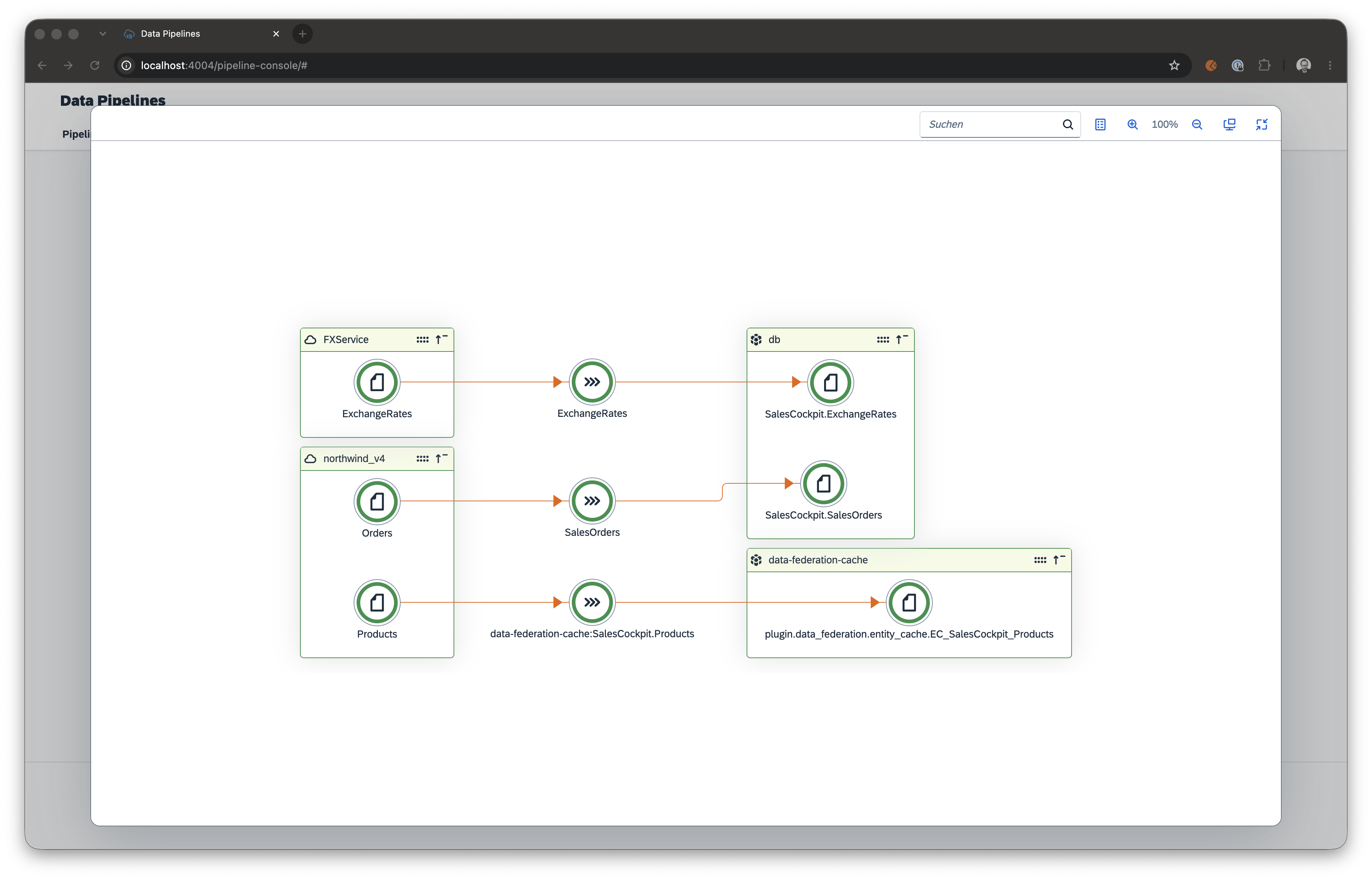Select the Orders node in northwind_v4

[377, 501]
